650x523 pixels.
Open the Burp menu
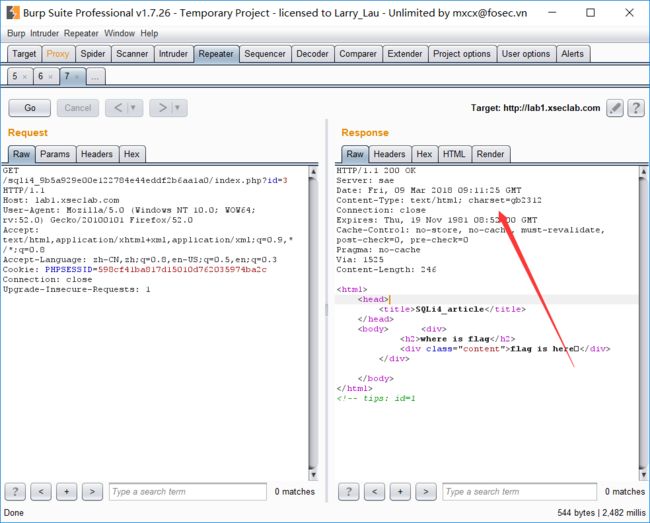point(16,33)
